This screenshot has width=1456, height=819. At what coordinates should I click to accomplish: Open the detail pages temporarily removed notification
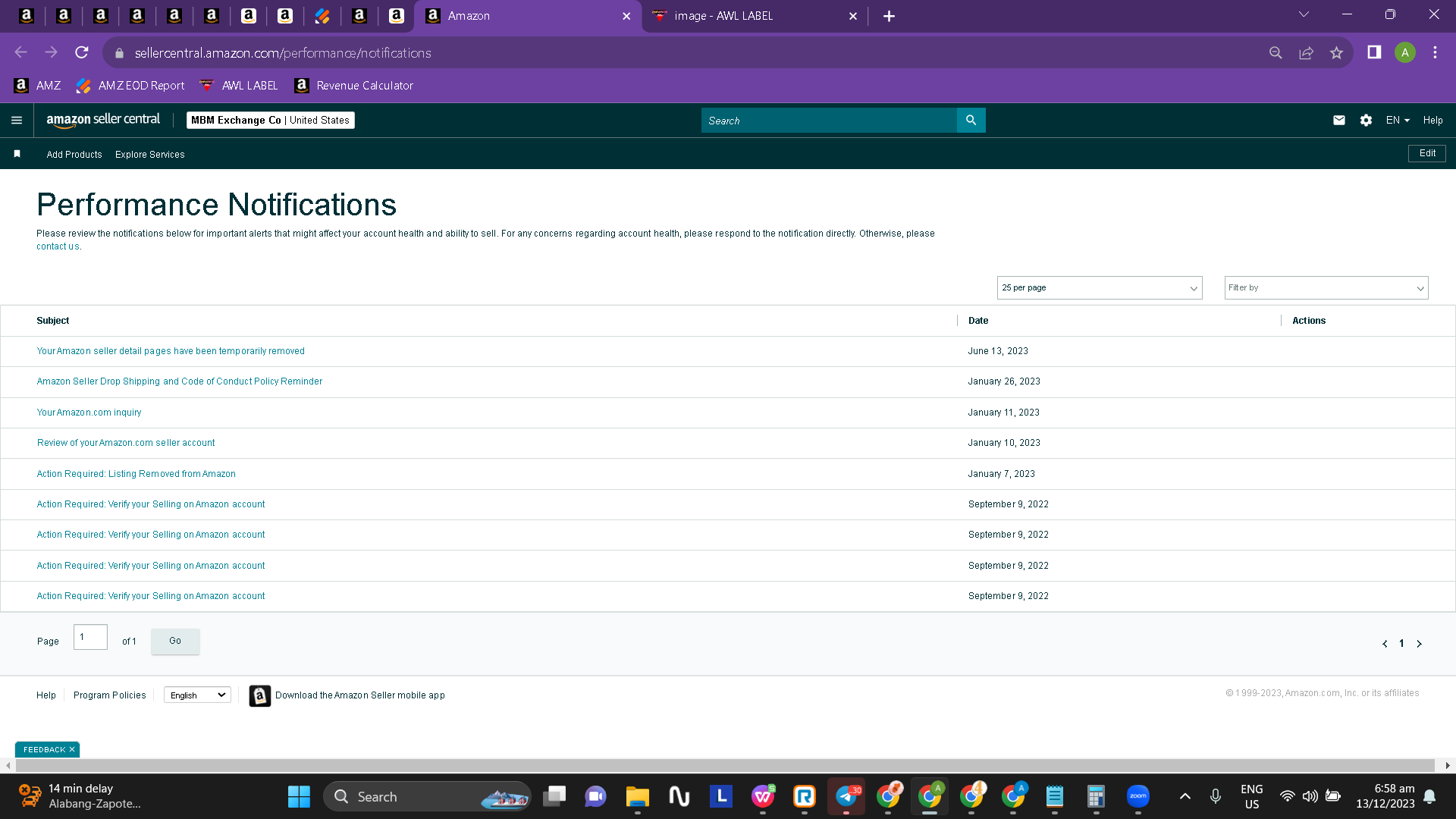171,351
